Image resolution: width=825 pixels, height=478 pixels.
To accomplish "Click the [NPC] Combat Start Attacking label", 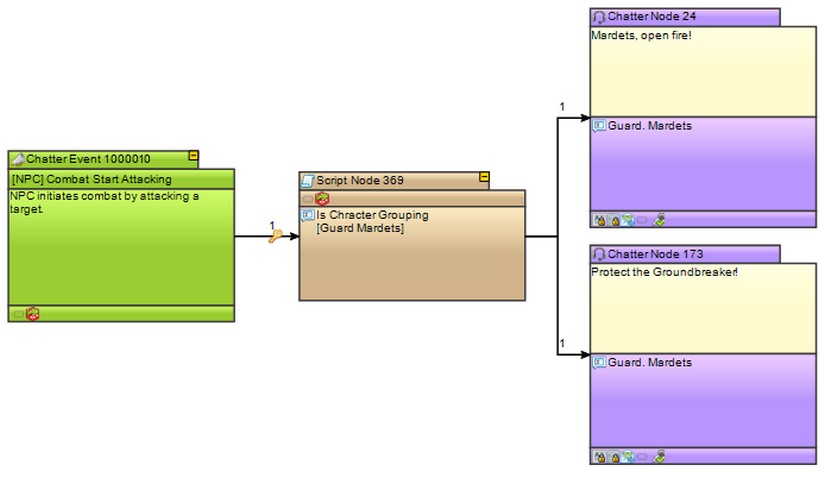I will coord(92,179).
